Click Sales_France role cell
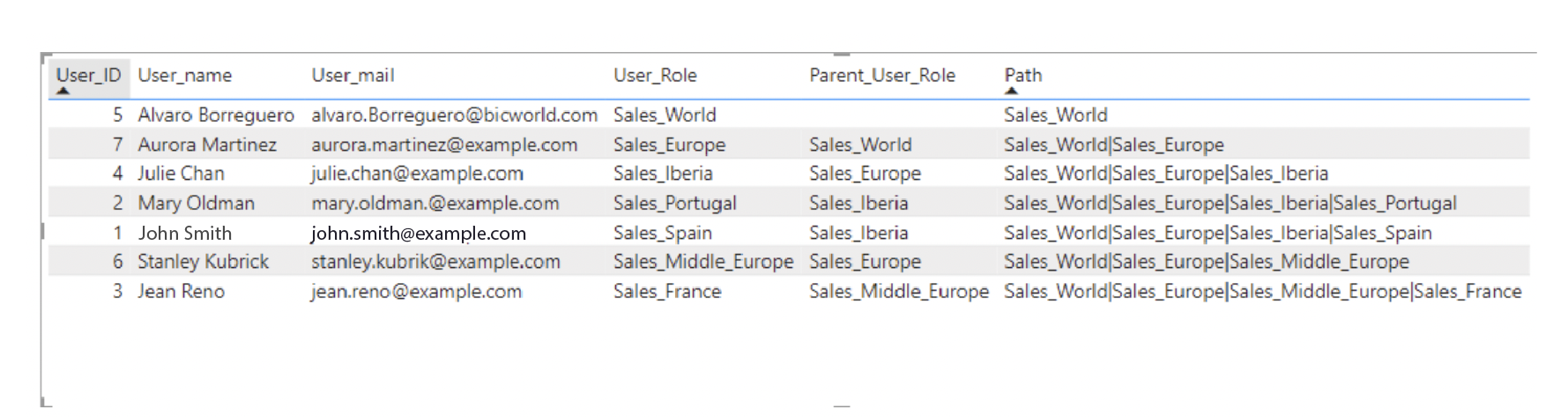The width and height of the screenshot is (1568, 417). 667,291
